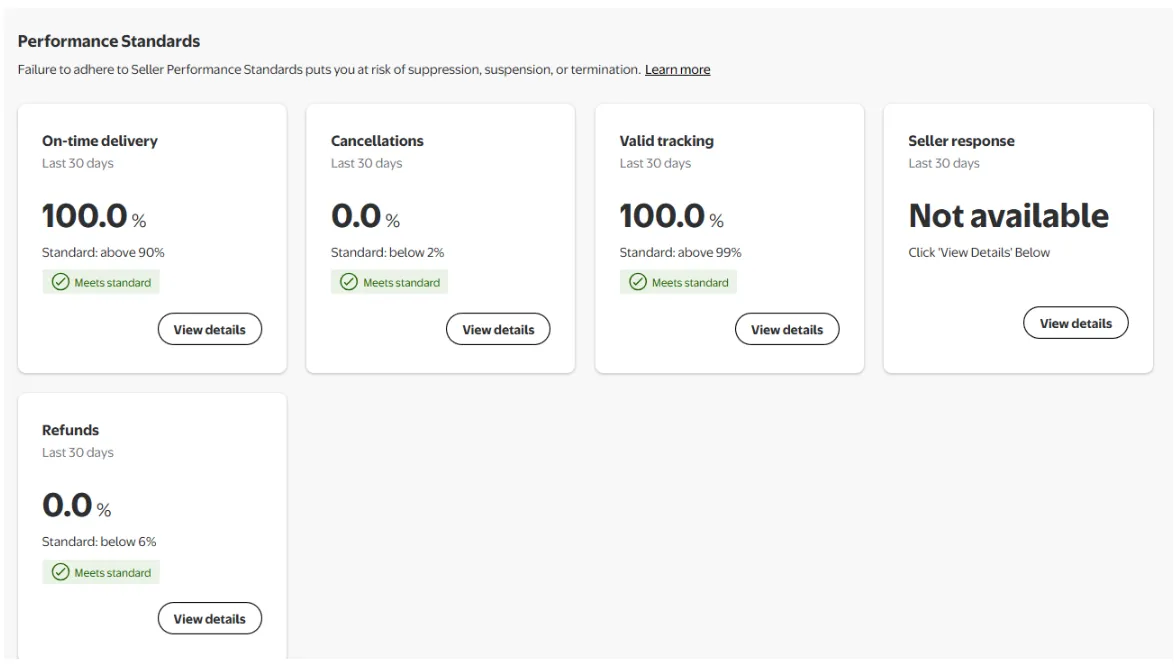Click the checkmark icon under On-time delivery

tap(61, 282)
